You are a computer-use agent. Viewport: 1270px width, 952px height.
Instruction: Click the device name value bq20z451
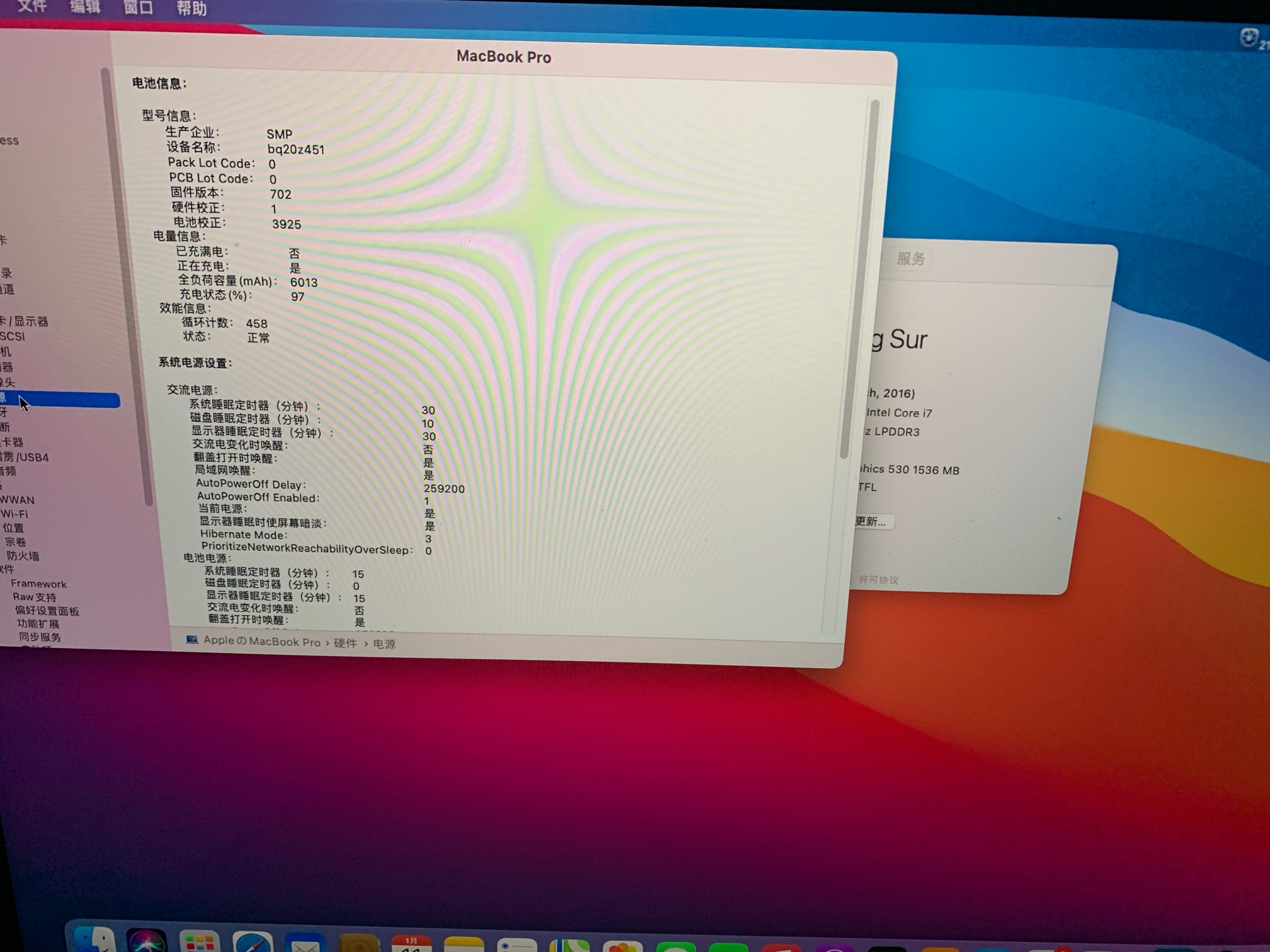pos(295,150)
